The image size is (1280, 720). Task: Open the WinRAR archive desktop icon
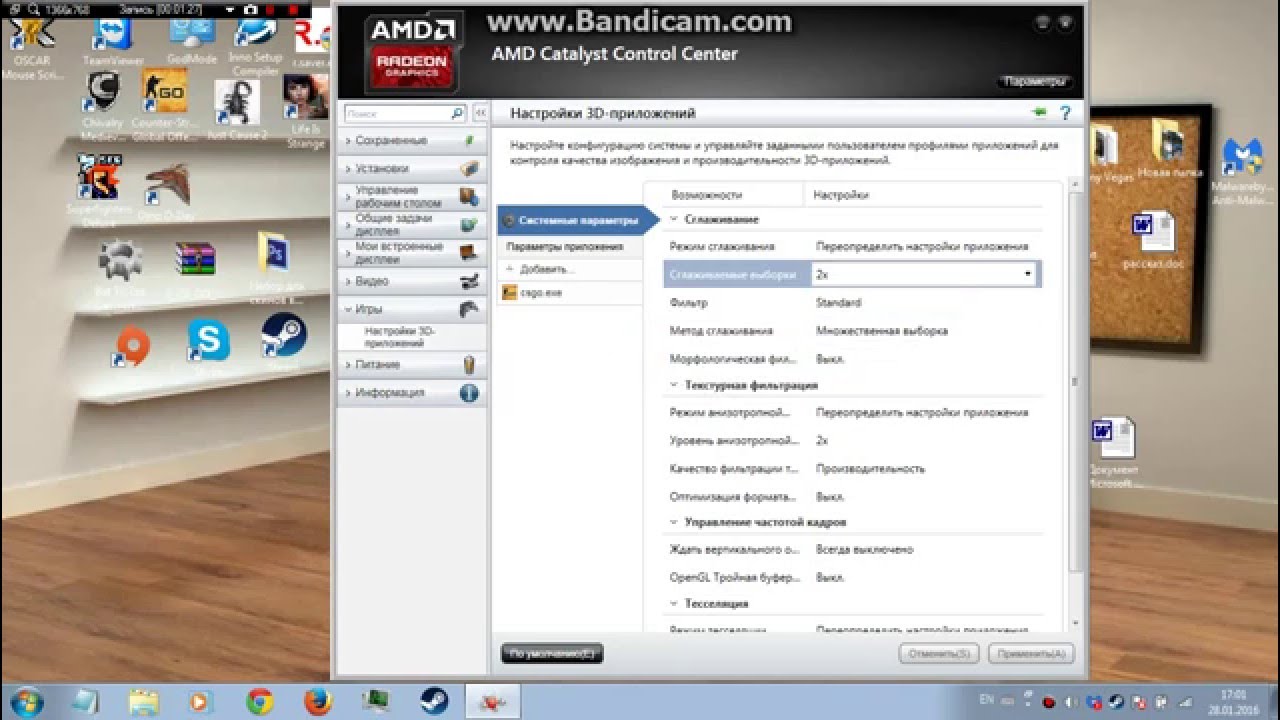(x=195, y=266)
